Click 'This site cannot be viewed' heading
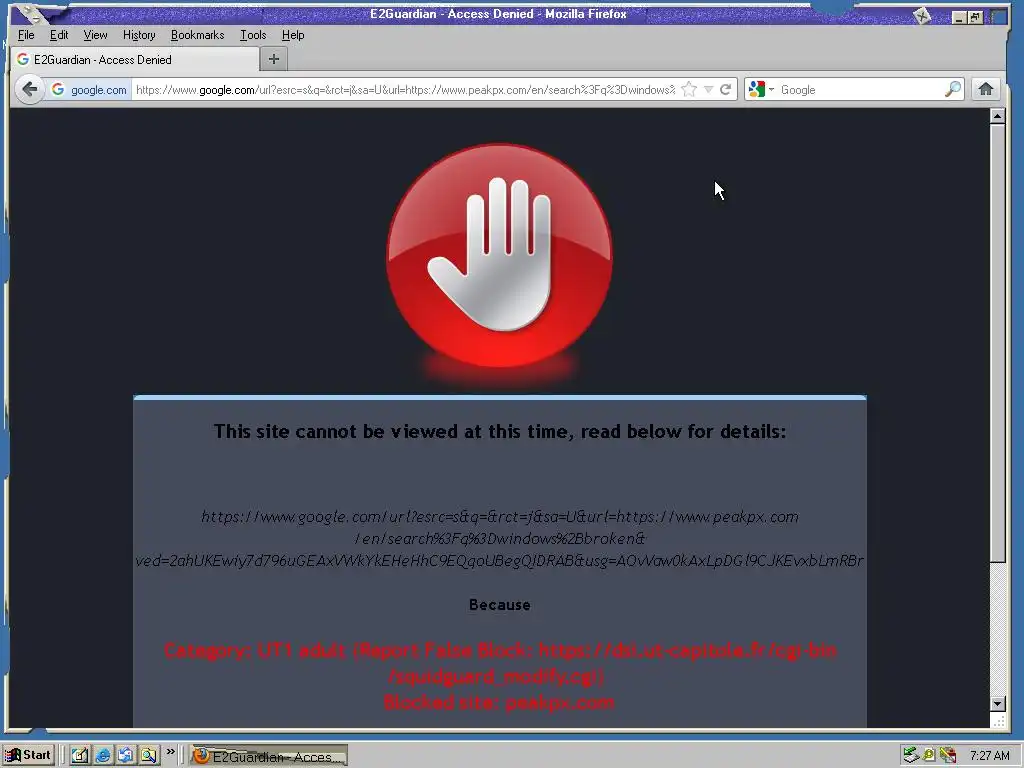 click(500, 432)
